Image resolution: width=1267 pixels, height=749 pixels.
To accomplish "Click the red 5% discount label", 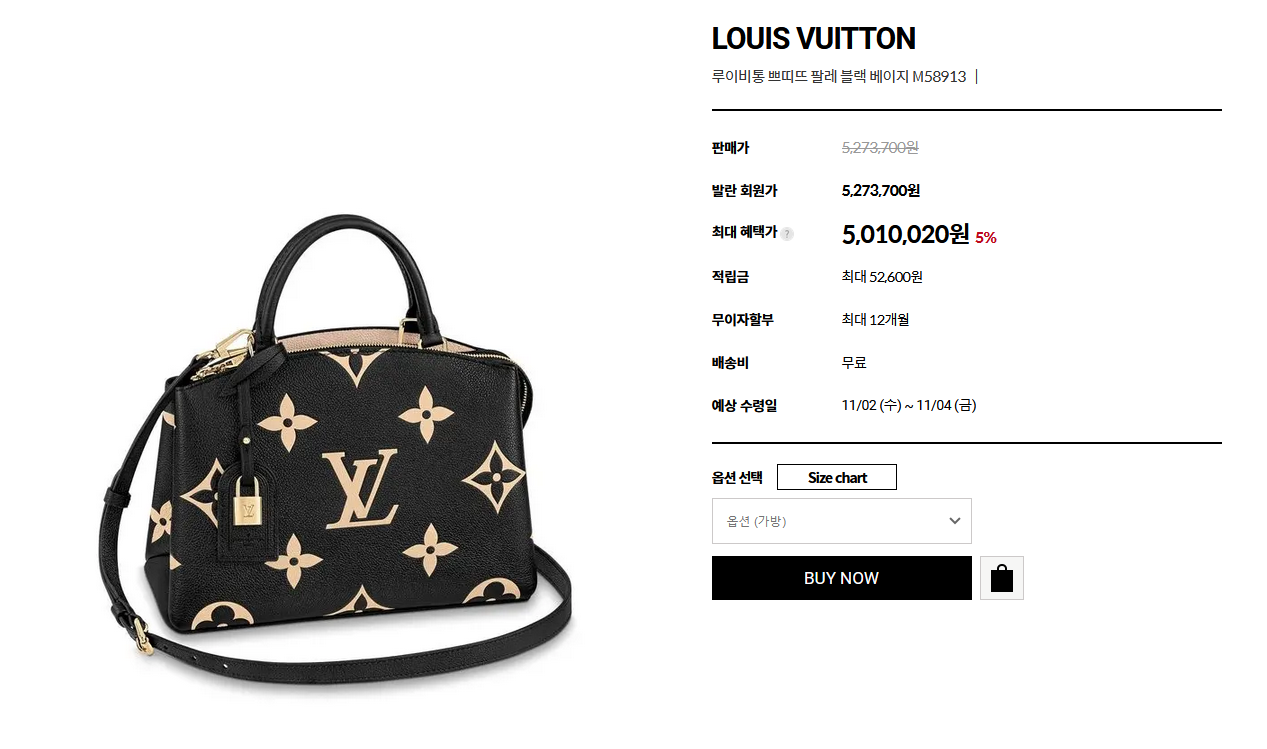I will [986, 237].
